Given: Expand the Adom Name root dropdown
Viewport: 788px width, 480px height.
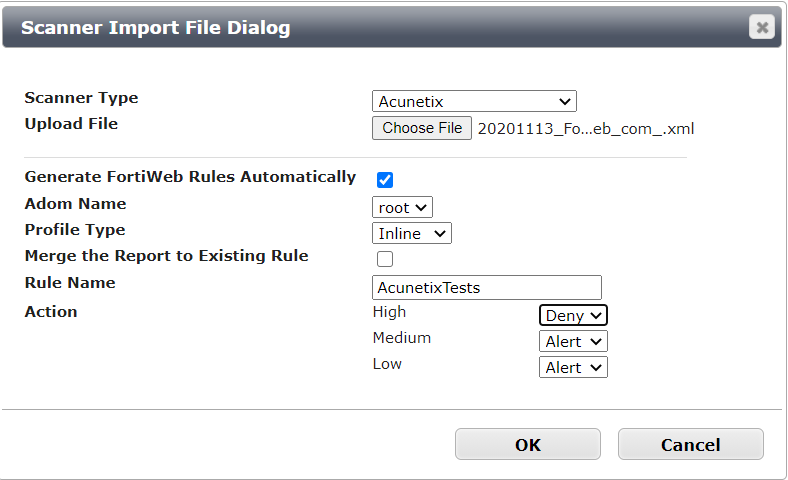Looking at the screenshot, I should [402, 207].
